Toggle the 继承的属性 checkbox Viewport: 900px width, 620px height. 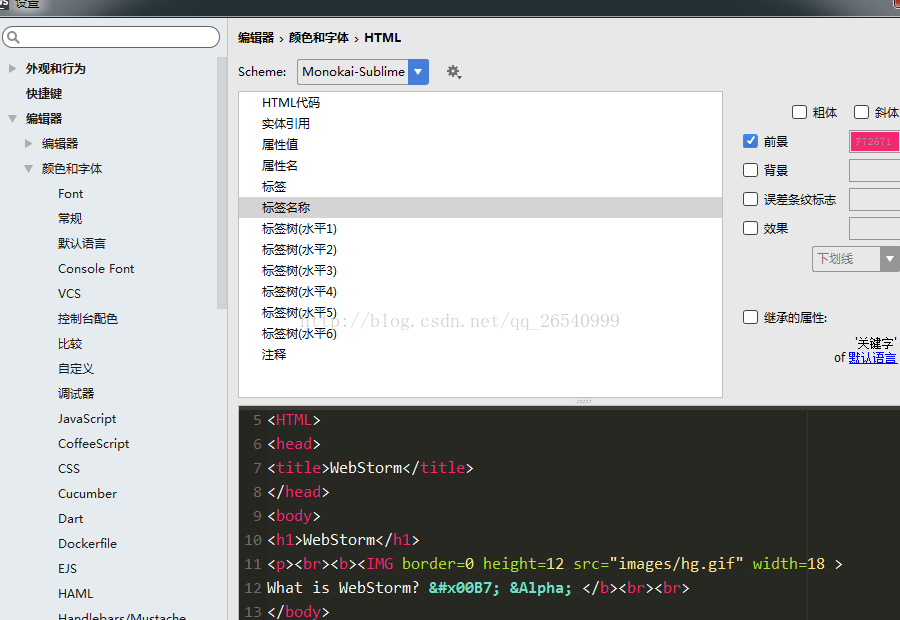(x=750, y=317)
